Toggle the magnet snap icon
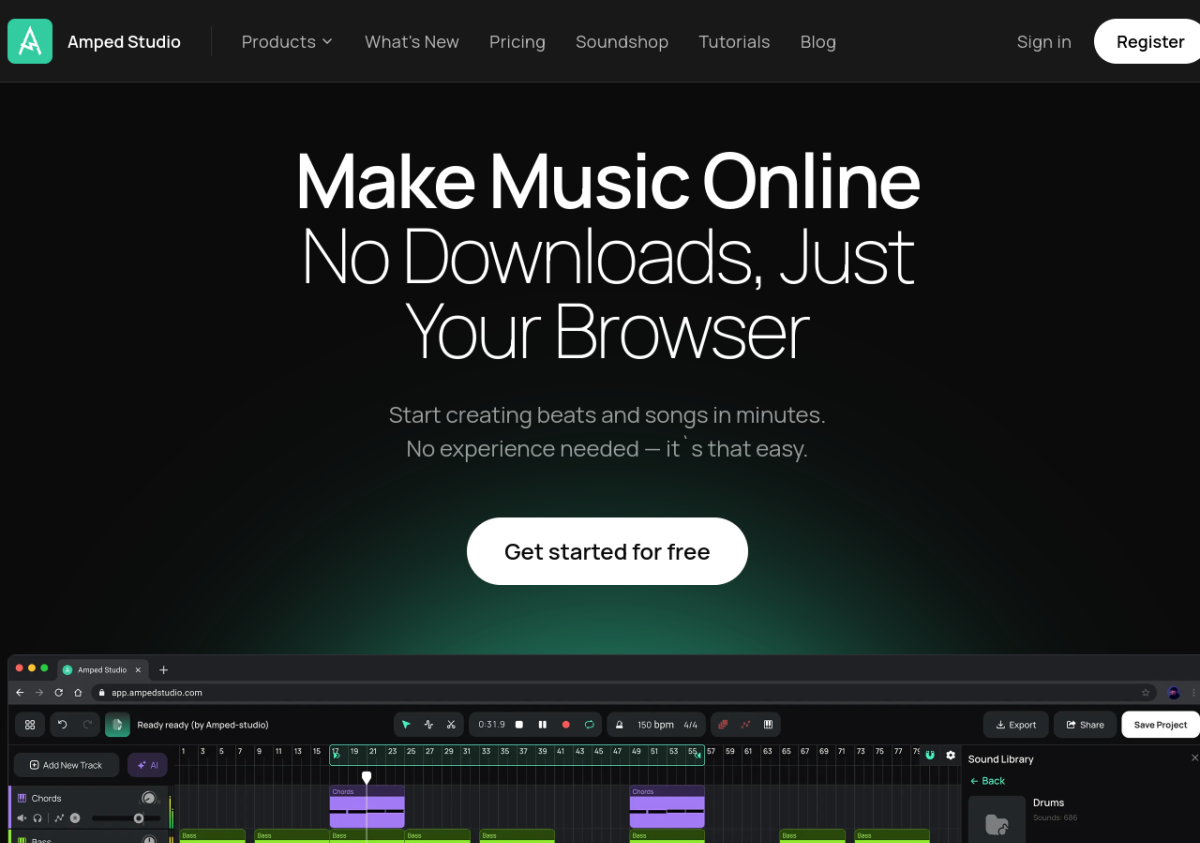 pos(930,755)
